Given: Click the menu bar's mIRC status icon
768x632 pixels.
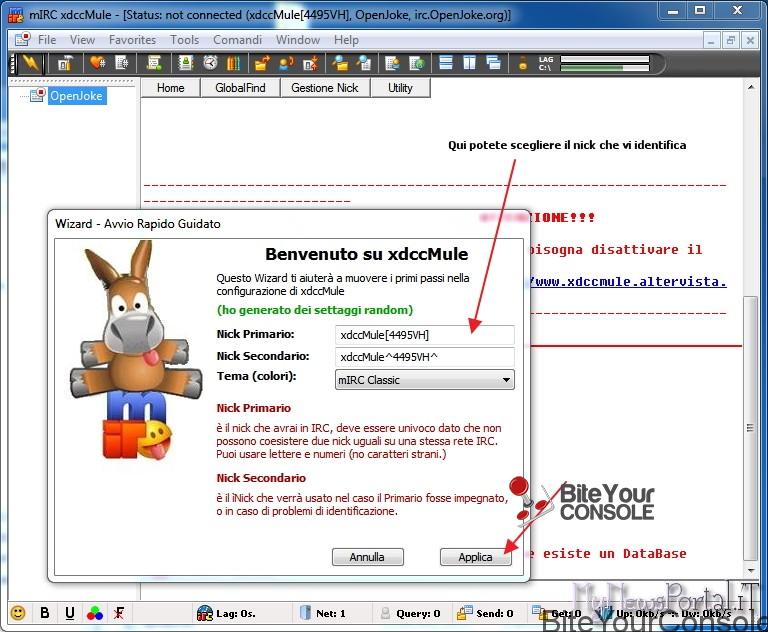Looking at the screenshot, I should pyautogui.click(x=23, y=40).
